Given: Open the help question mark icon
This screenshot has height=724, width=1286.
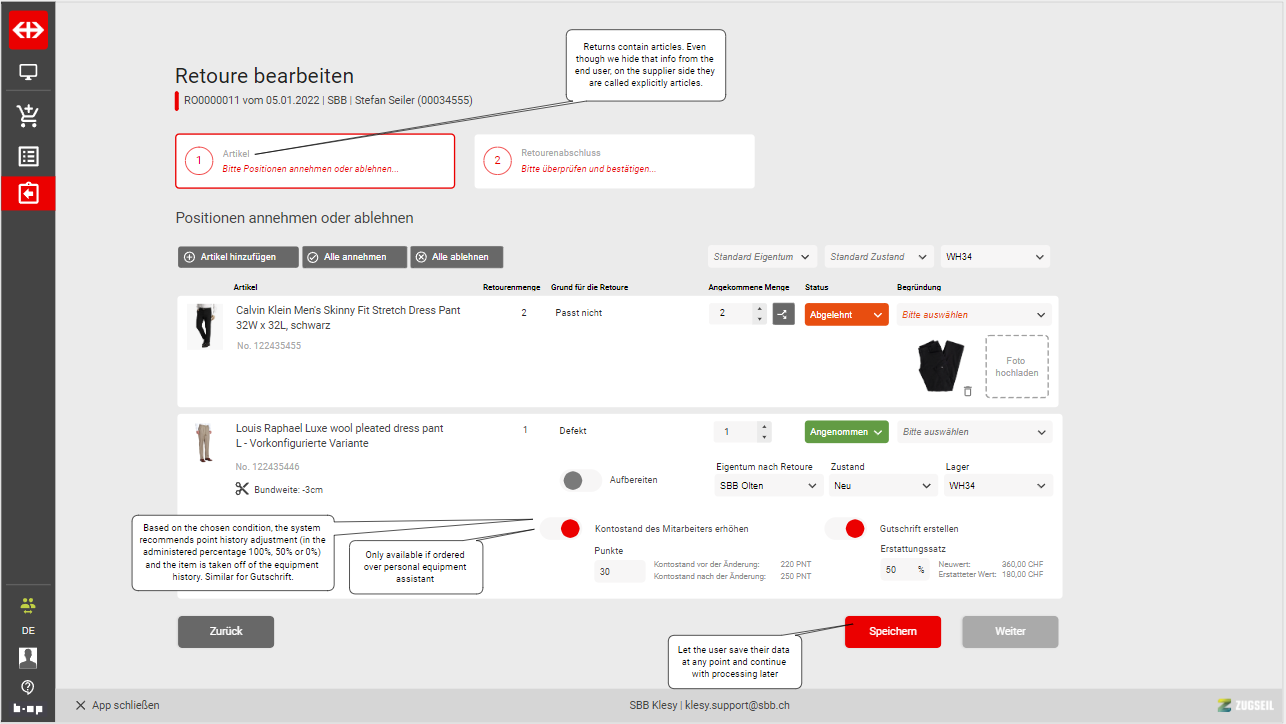Looking at the screenshot, I should tap(28, 687).
